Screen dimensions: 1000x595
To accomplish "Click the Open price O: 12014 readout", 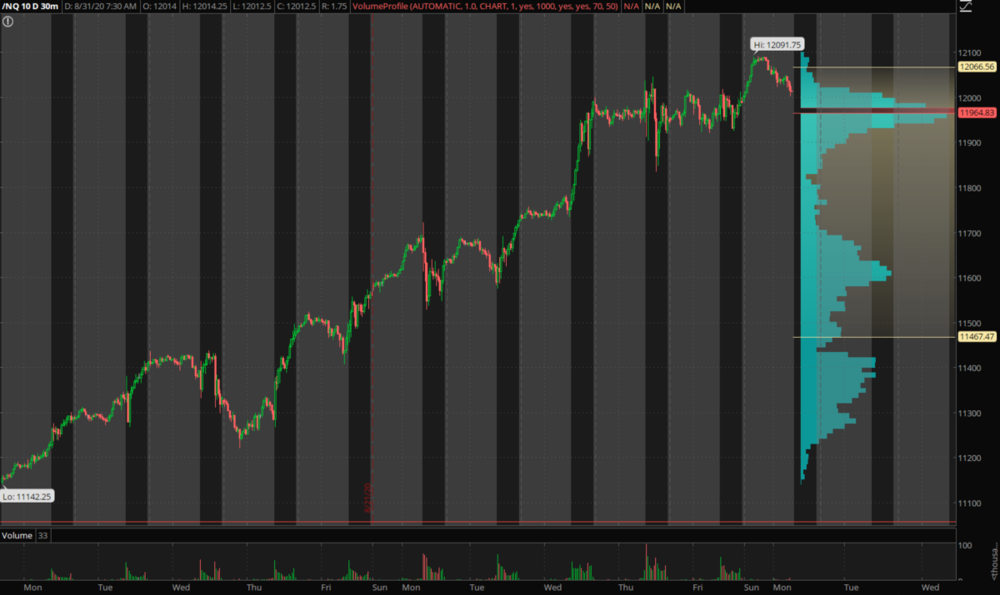I will 161,6.
